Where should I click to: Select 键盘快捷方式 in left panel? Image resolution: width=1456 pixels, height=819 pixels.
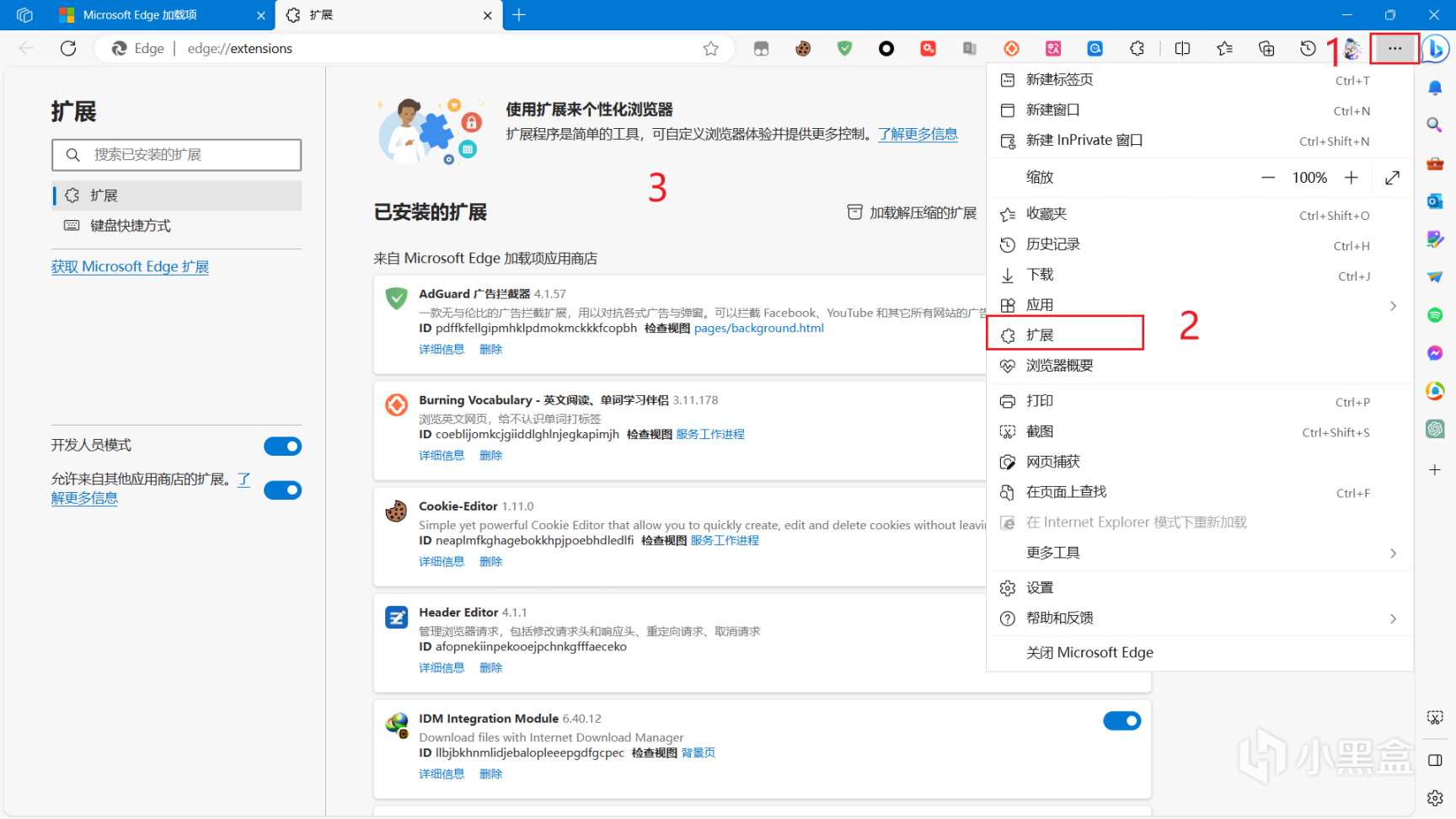[x=177, y=226]
